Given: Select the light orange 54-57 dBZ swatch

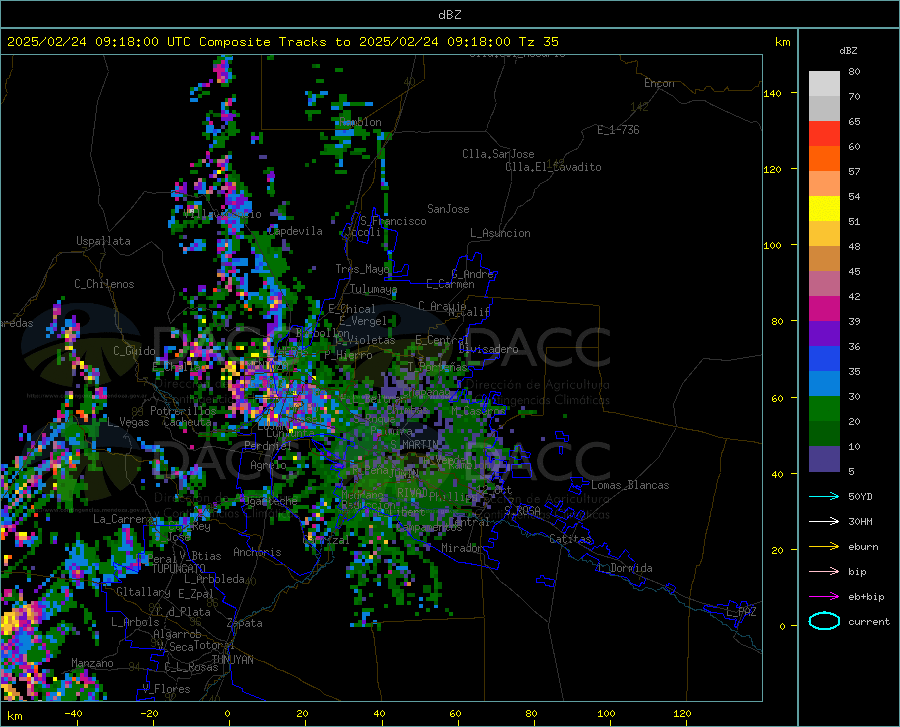Looking at the screenshot, I should click(x=824, y=184).
